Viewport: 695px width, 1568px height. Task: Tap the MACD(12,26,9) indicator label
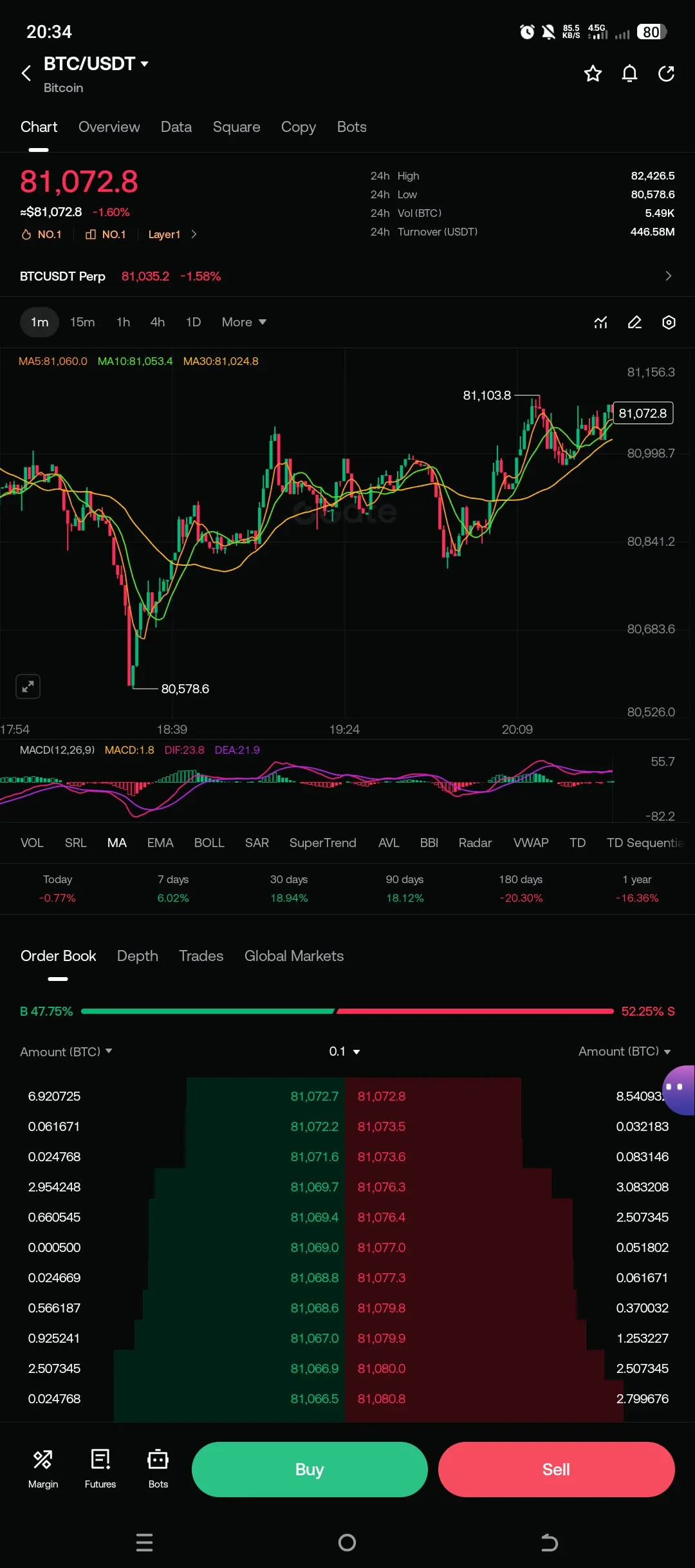[x=57, y=750]
